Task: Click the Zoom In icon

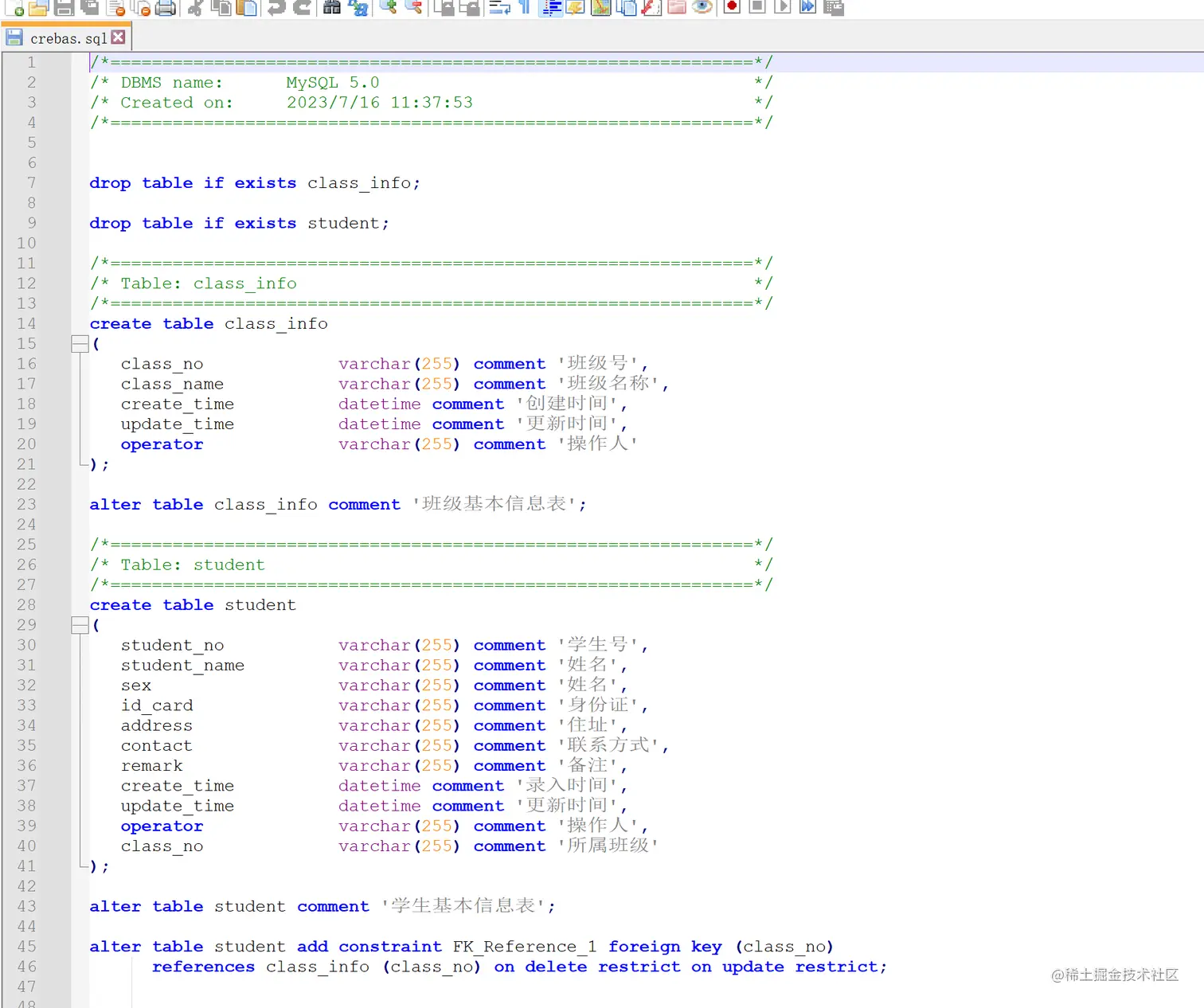Action: (x=388, y=7)
